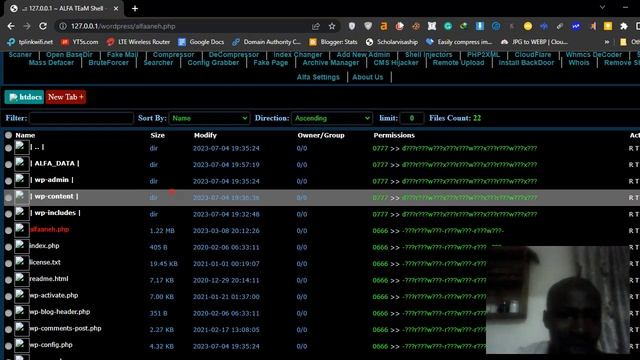Open the Whois menu item

click(x=579, y=63)
